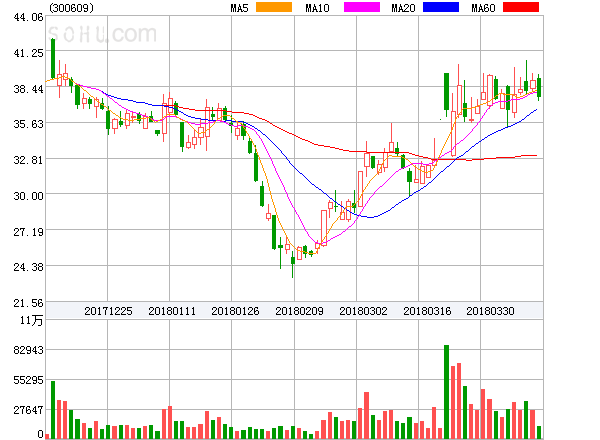Click the first tall green candlestick near 41.25
600x440 pixels.
tap(53, 58)
